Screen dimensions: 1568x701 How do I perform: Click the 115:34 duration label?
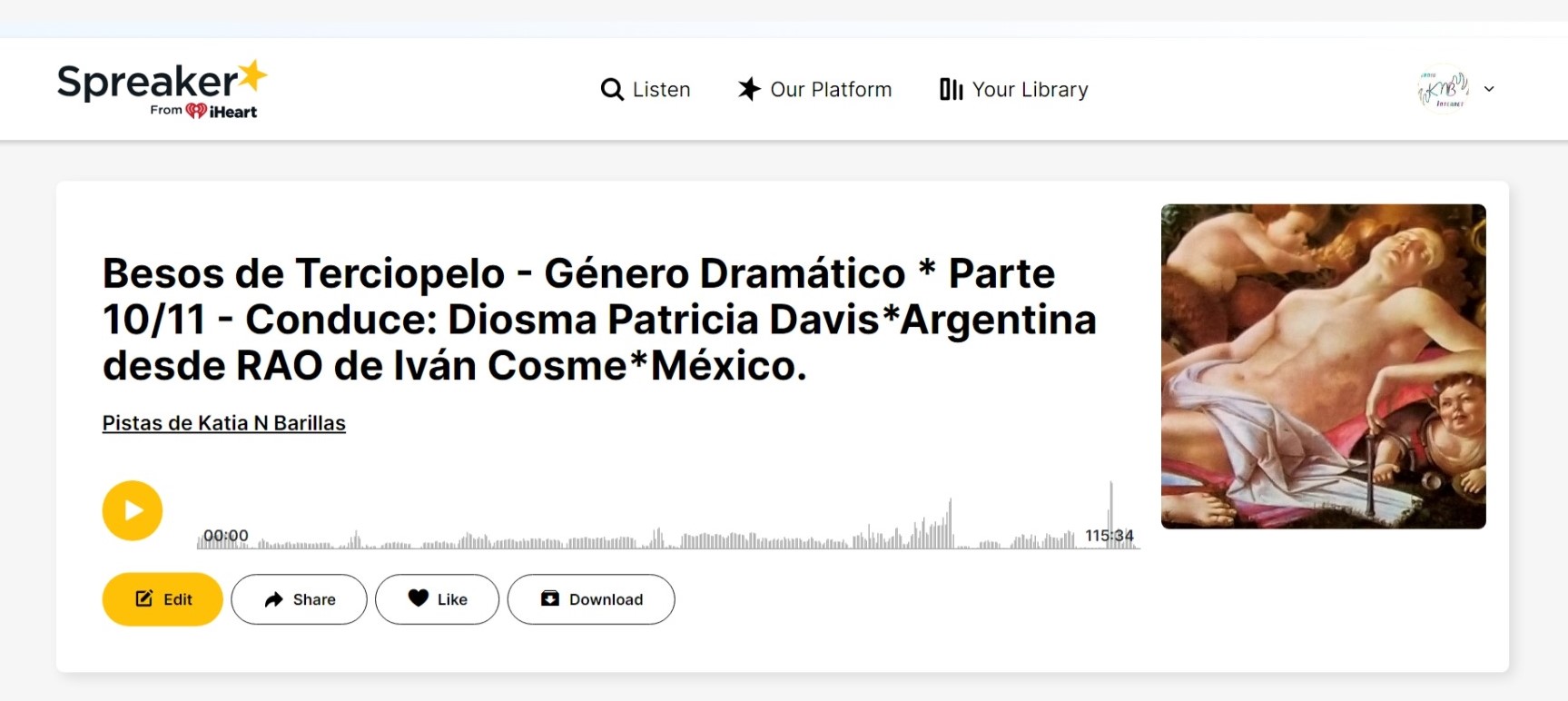1109,536
